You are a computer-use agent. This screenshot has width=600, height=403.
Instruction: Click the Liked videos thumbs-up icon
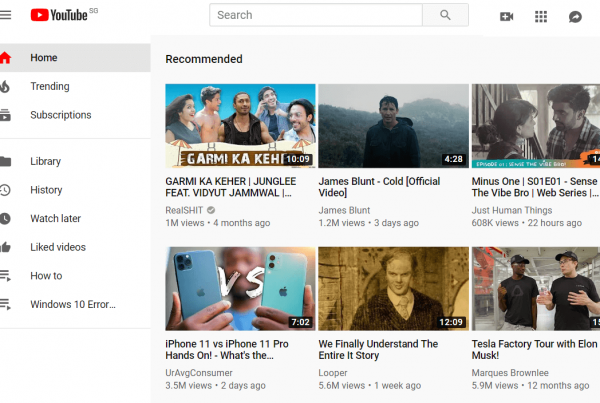(x=5, y=247)
